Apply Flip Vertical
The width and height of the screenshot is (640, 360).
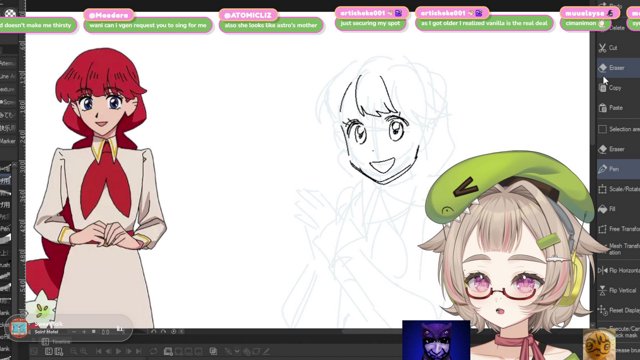click(x=618, y=290)
